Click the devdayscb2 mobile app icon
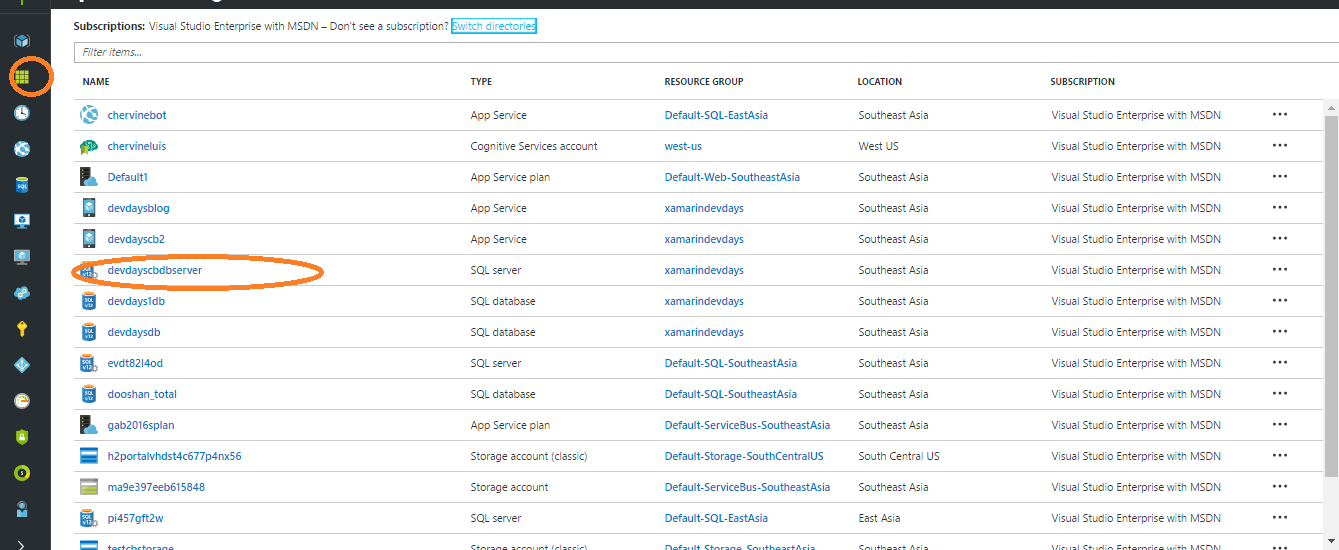Screen dimensions: 1339x550 pyautogui.click(x=89, y=239)
